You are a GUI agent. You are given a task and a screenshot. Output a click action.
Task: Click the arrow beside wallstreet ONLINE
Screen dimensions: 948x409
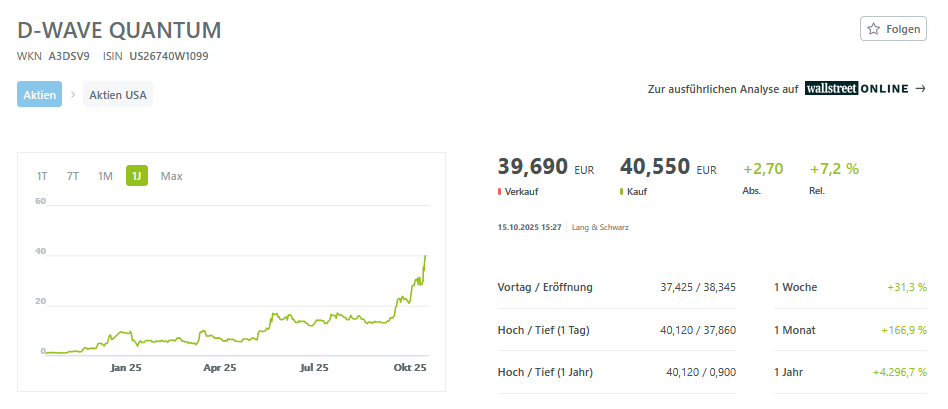[x=920, y=89]
